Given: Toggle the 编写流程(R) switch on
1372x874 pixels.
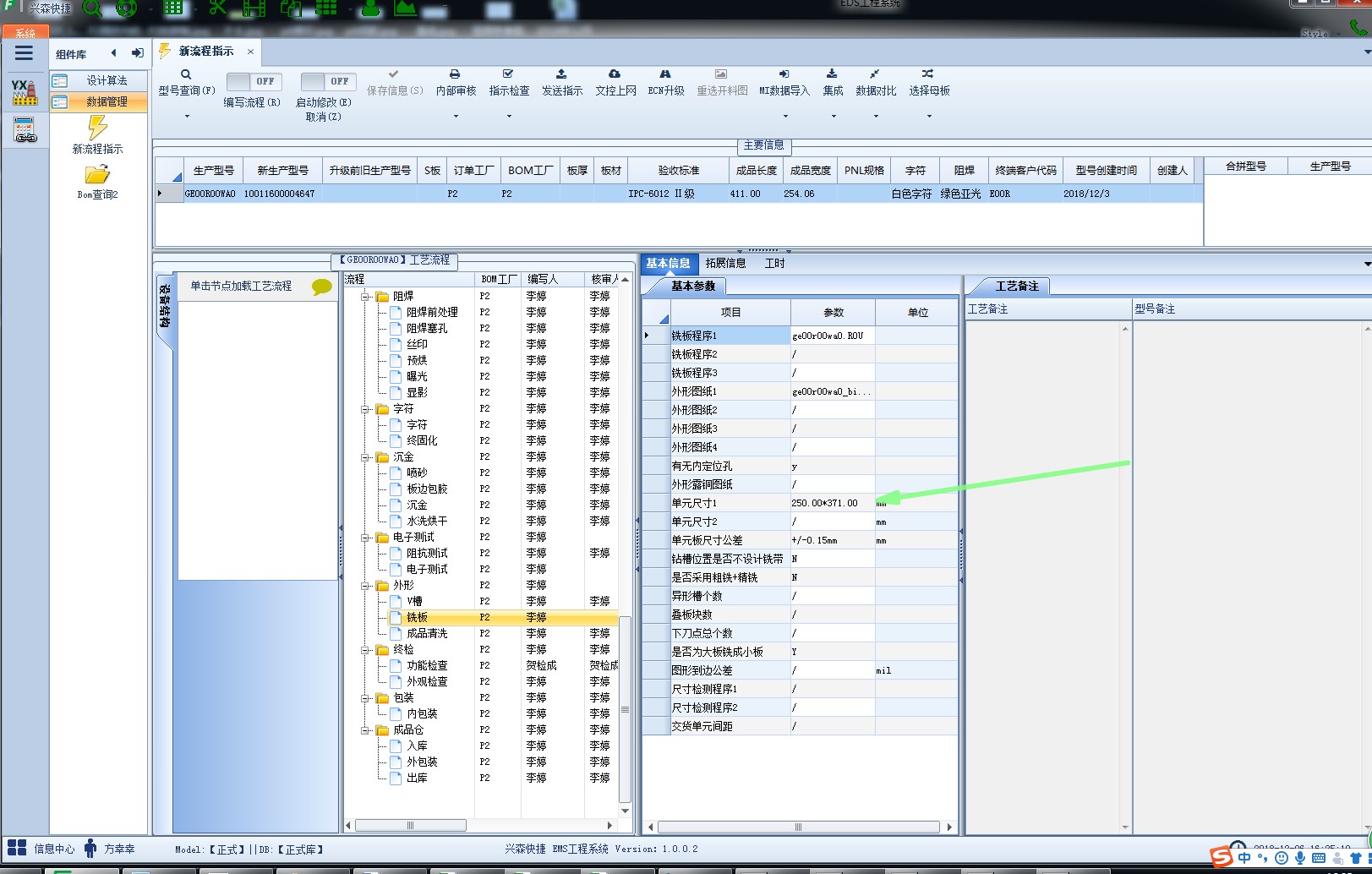Looking at the screenshot, I should pyautogui.click(x=253, y=81).
